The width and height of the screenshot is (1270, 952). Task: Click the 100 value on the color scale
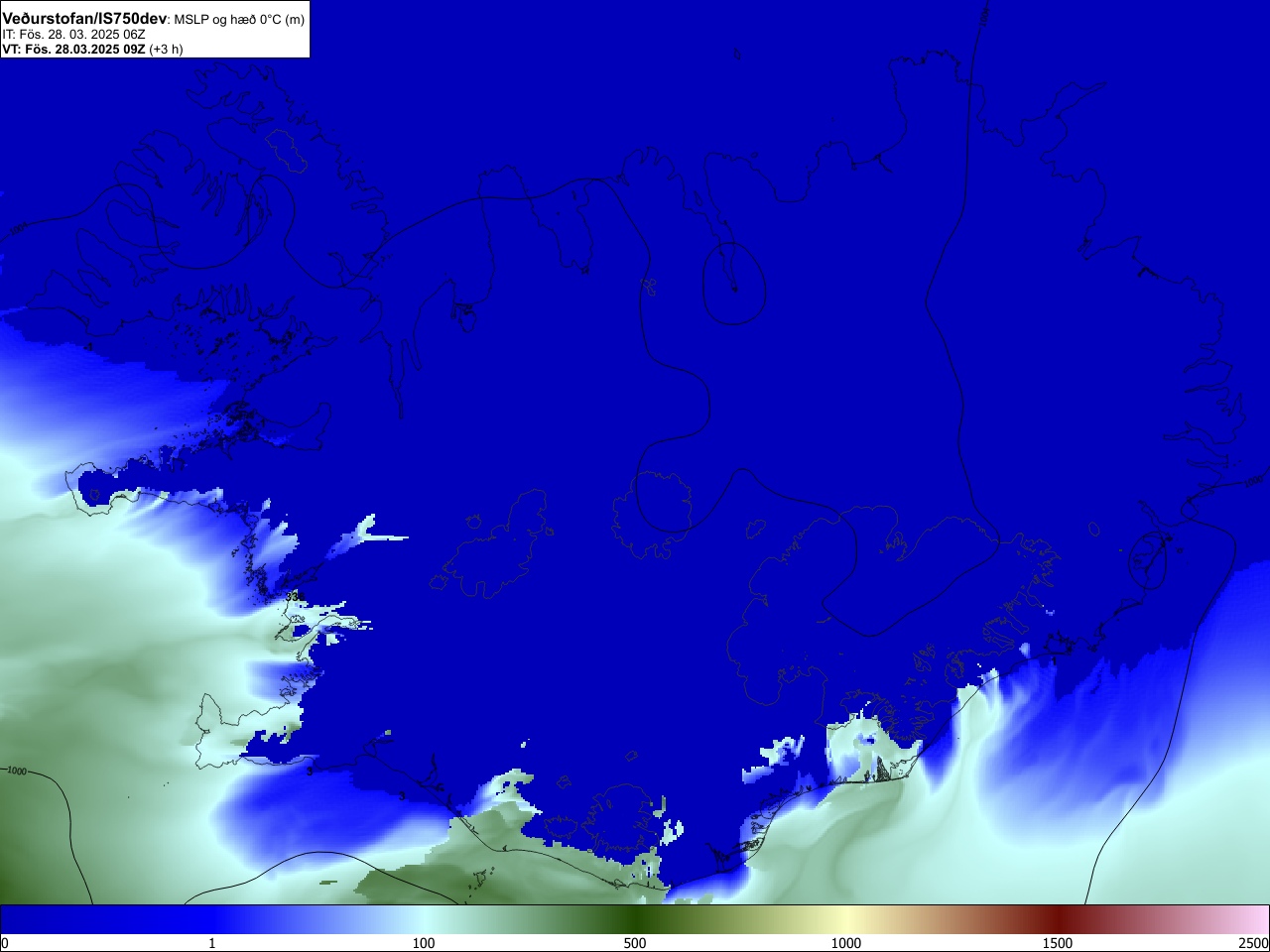[424, 943]
